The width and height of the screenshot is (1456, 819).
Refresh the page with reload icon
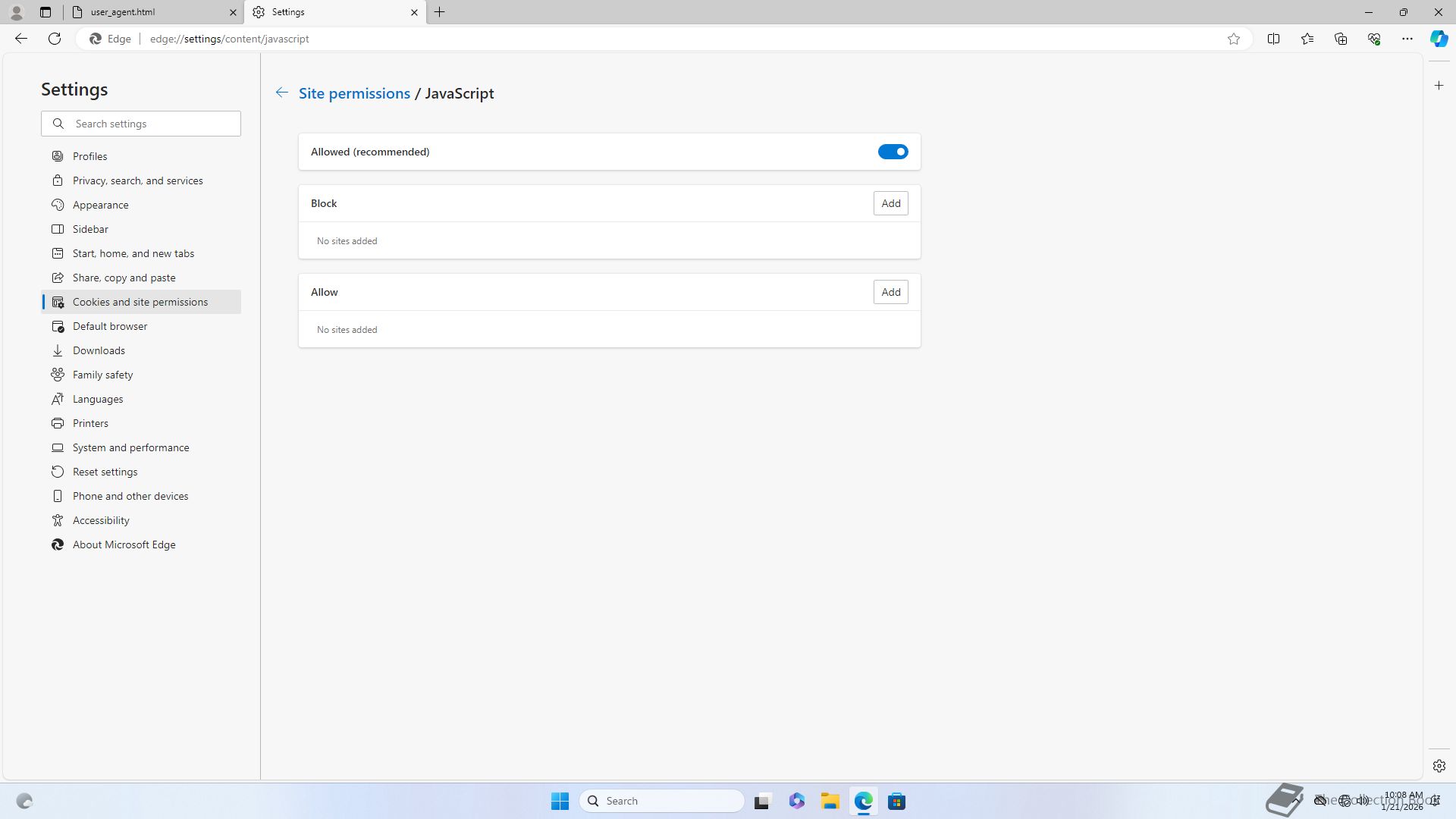click(x=55, y=39)
